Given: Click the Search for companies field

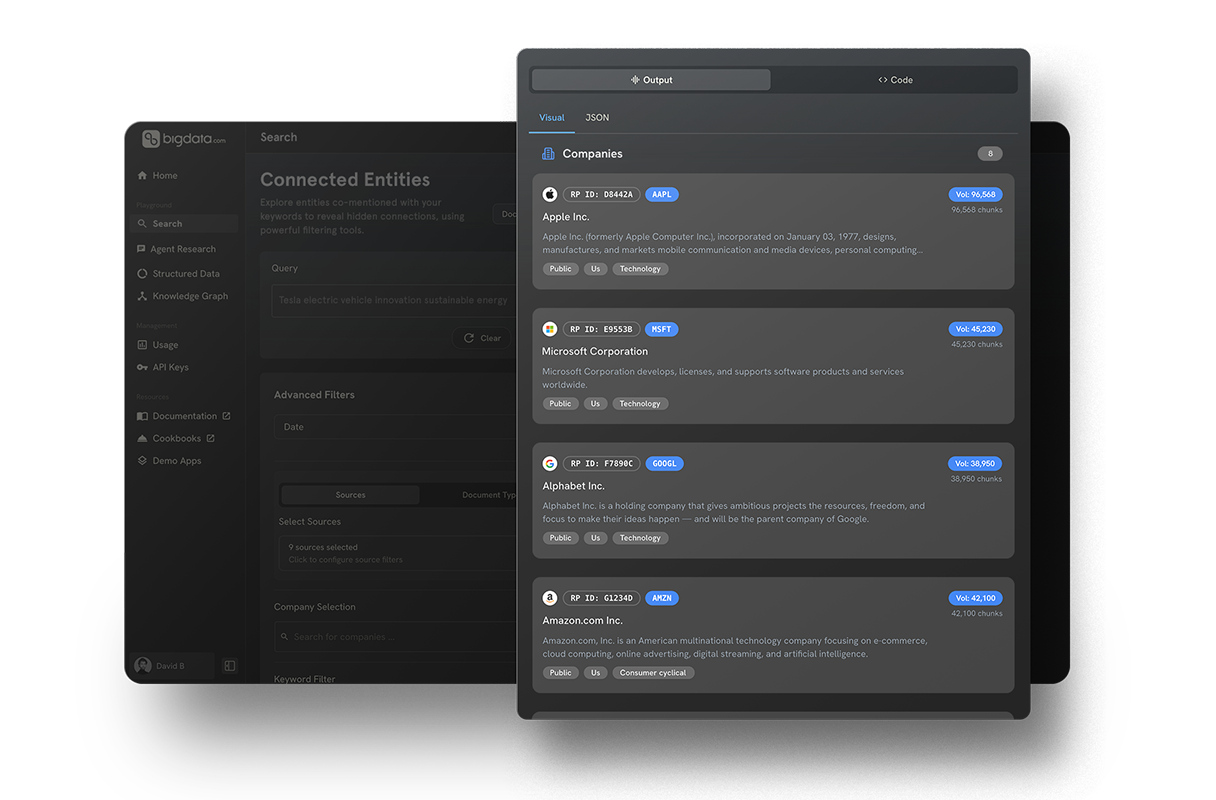Looking at the screenshot, I should (397, 637).
